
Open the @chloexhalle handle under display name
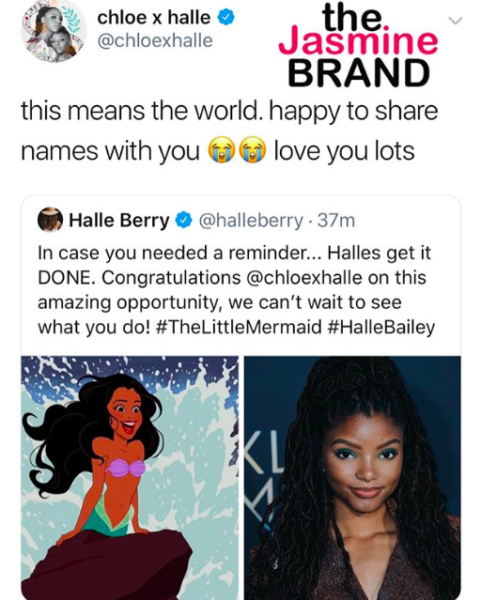point(155,41)
